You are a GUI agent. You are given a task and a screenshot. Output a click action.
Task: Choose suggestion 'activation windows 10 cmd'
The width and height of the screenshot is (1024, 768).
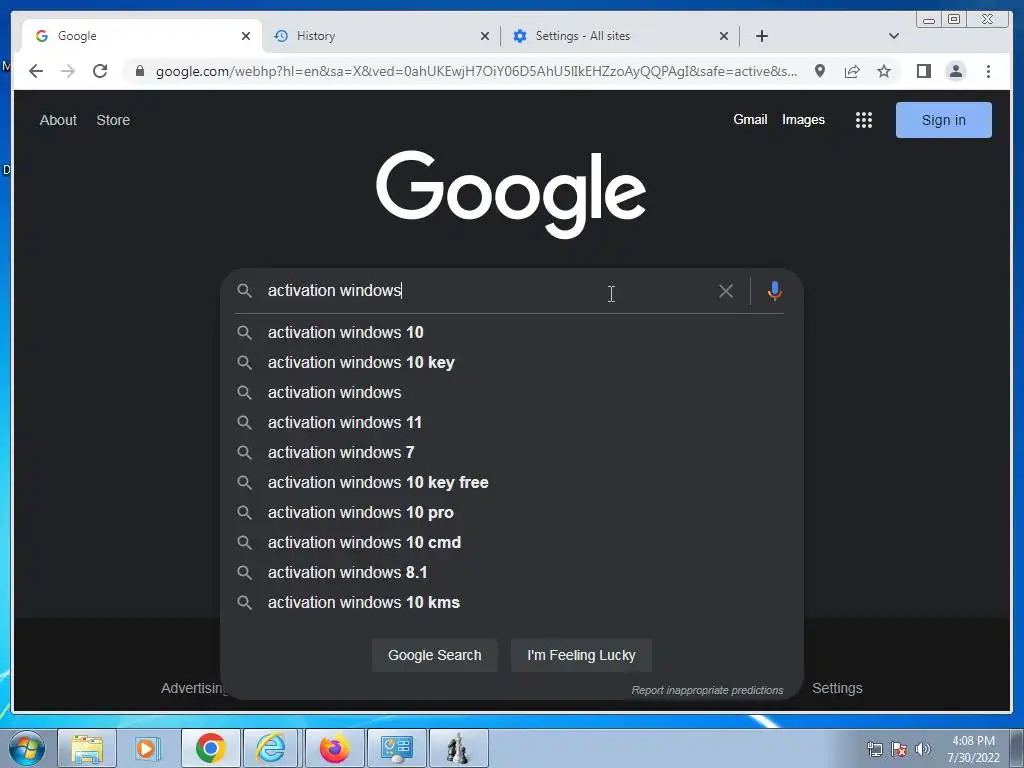[511, 543]
